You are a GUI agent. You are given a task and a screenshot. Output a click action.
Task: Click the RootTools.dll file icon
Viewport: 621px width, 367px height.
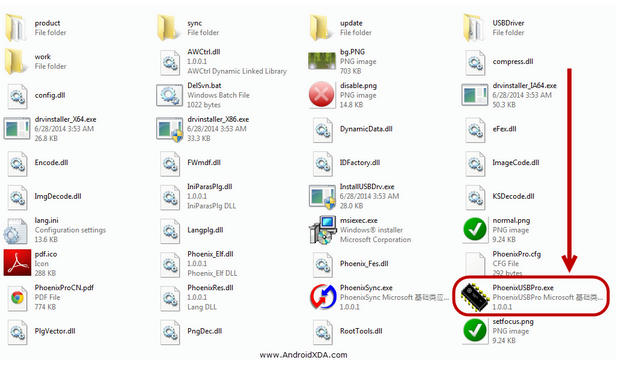[x=323, y=331]
